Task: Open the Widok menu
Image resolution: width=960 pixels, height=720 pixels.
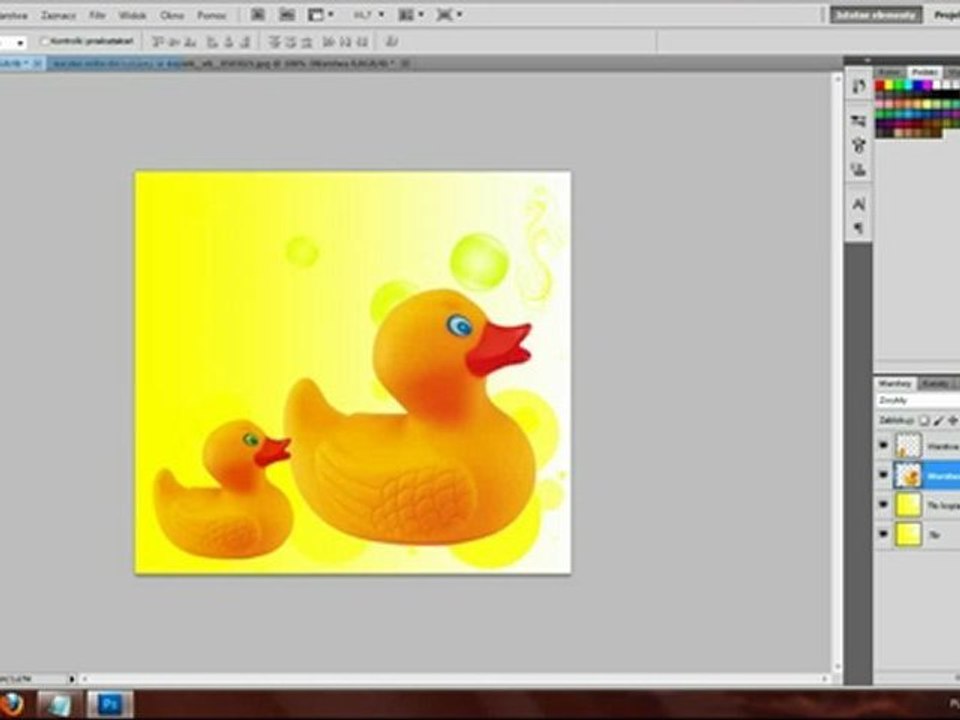Action: click(x=132, y=15)
